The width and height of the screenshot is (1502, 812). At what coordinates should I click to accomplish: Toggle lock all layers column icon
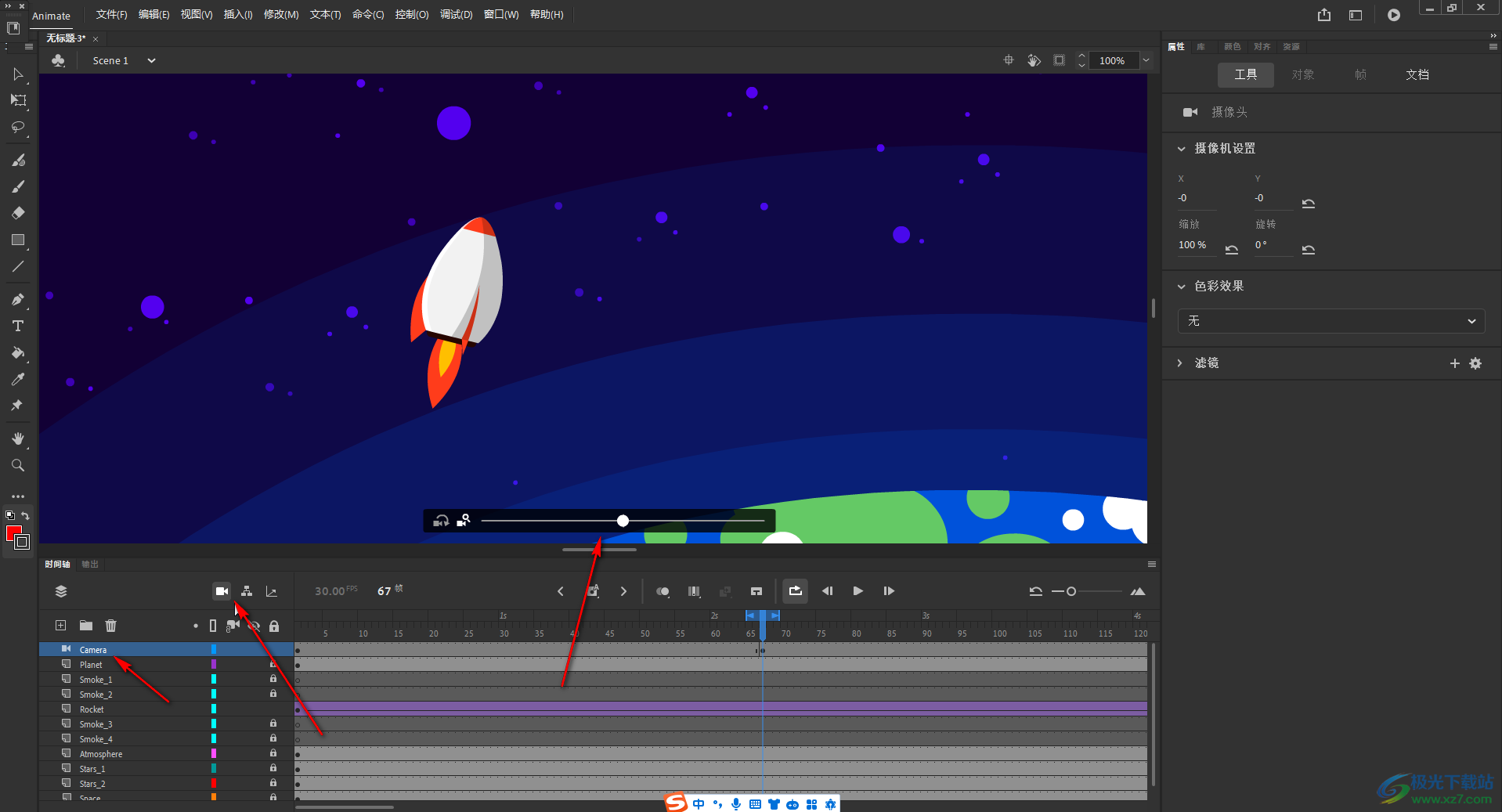coord(274,626)
